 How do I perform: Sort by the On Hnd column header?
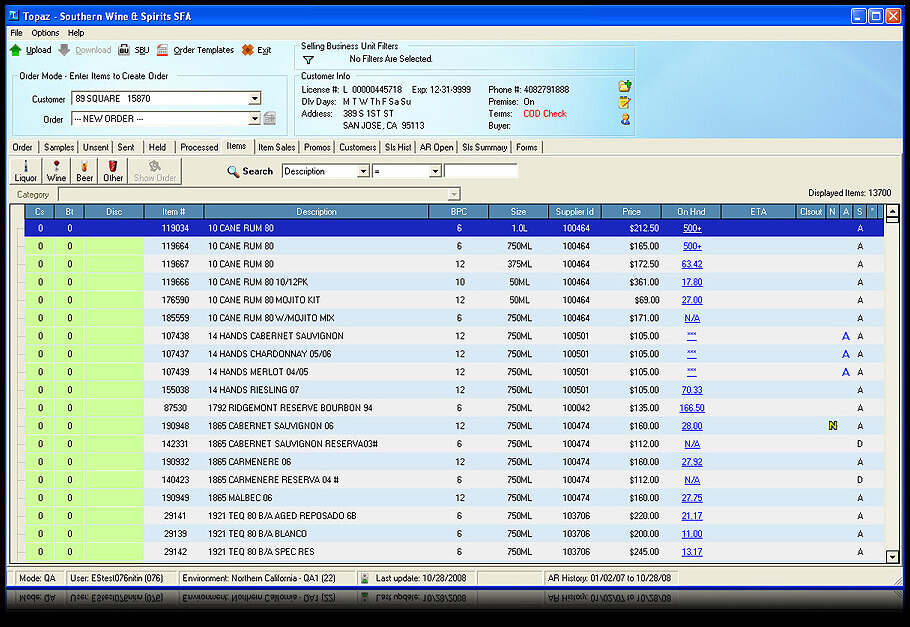pyautogui.click(x=691, y=212)
